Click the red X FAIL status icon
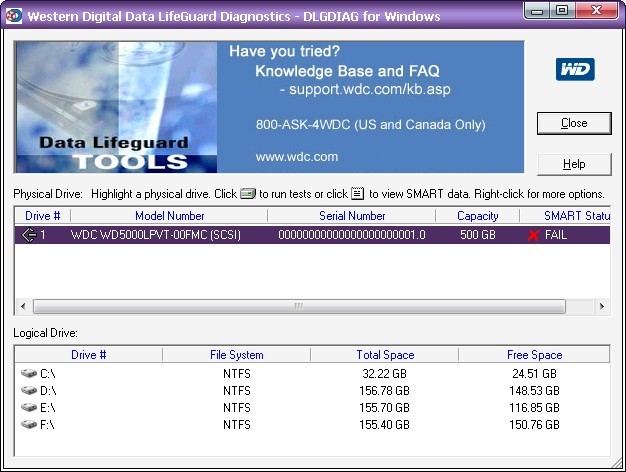 [533, 235]
